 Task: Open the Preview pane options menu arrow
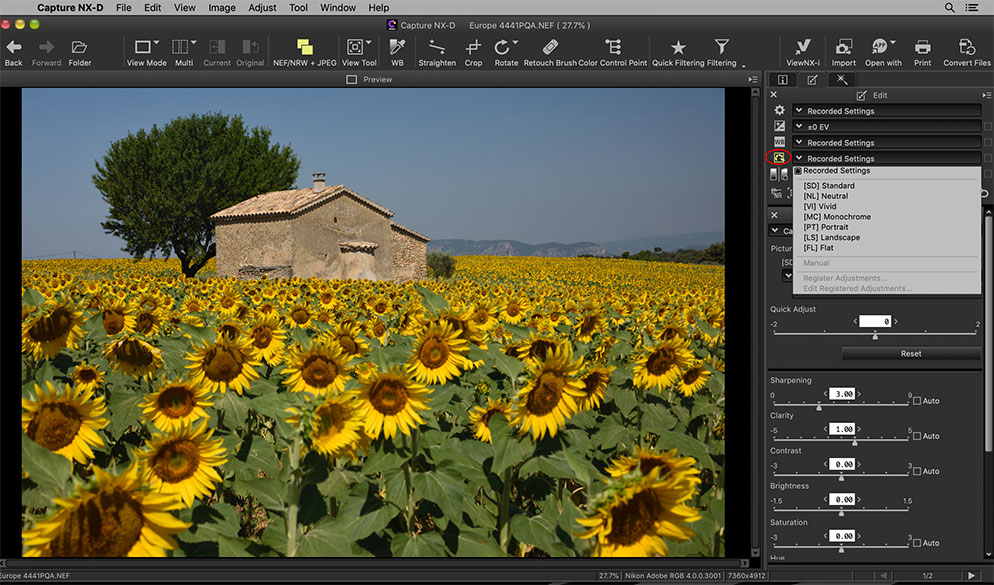[752, 79]
